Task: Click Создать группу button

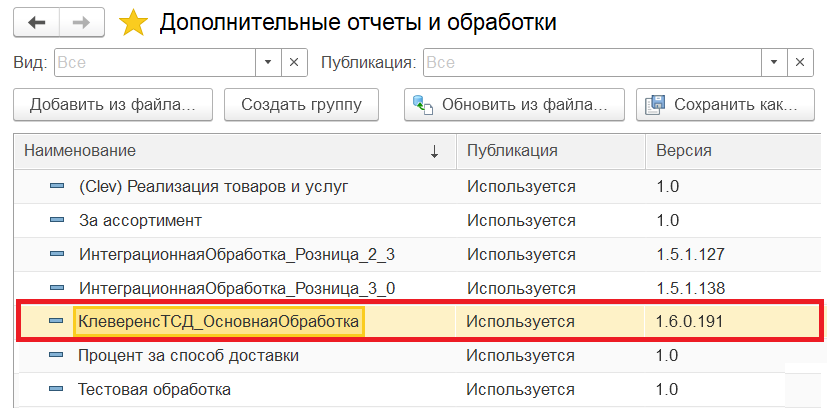Action: pos(301,104)
